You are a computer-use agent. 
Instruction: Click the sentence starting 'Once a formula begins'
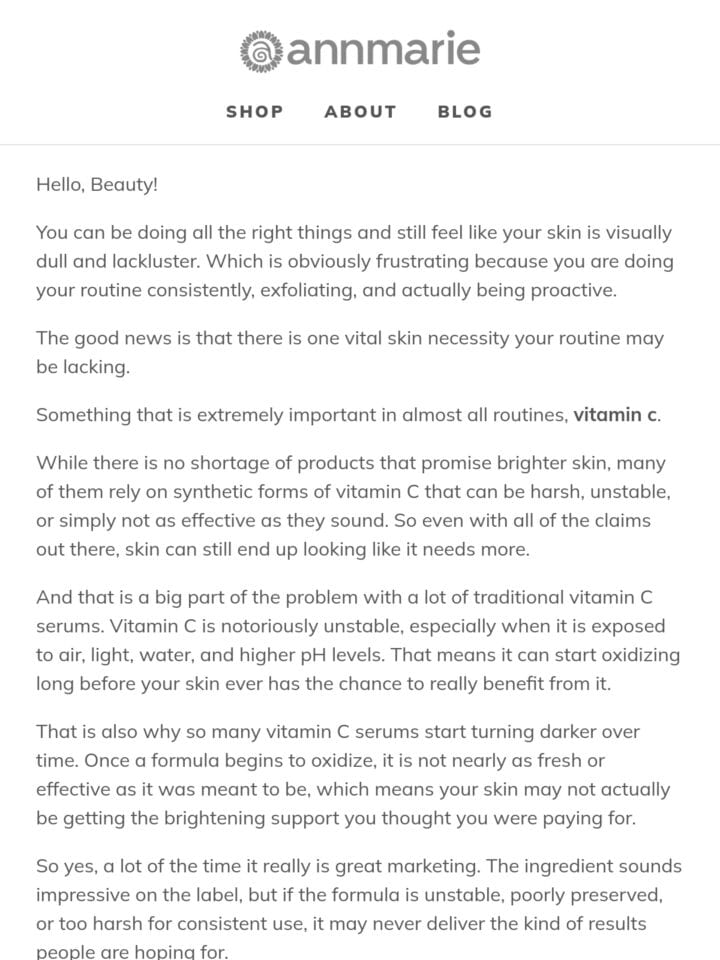pyautogui.click(x=353, y=789)
